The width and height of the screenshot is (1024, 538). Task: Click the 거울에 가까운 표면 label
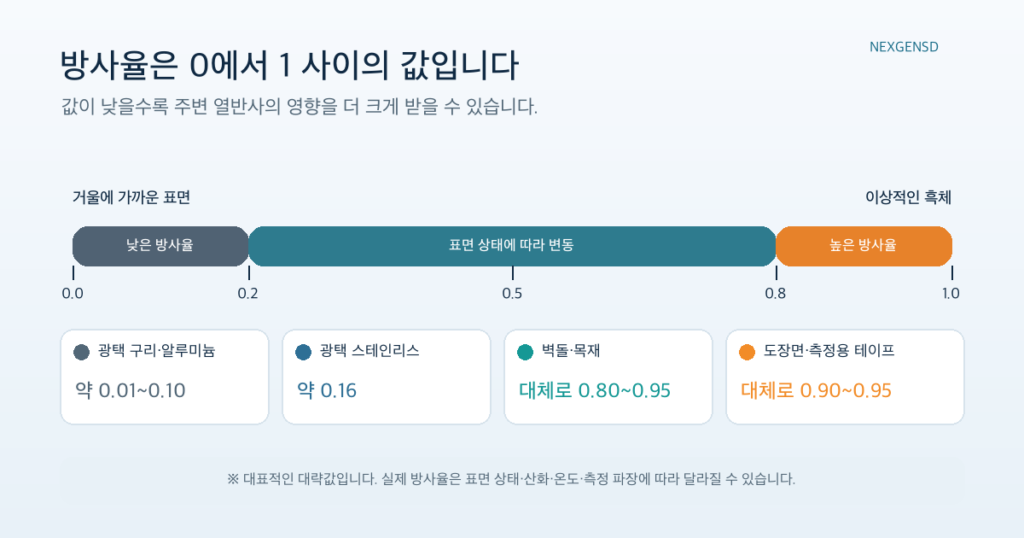[x=131, y=197]
